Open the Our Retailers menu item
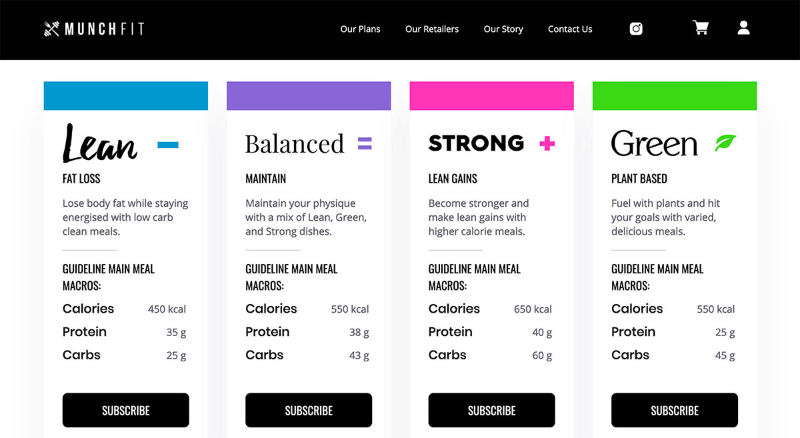The image size is (800, 438). [x=432, y=29]
